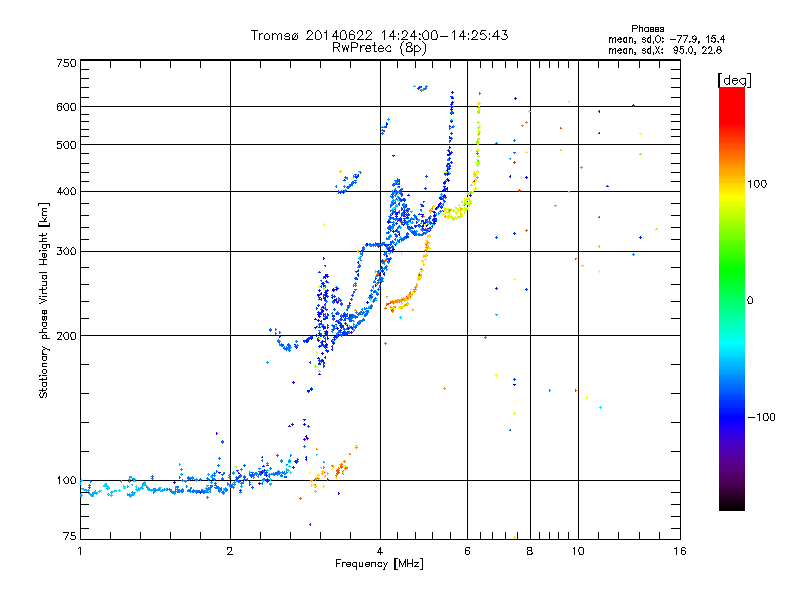The width and height of the screenshot is (800, 600).
Task: Click the '600' height tick label
Action: tap(66, 107)
